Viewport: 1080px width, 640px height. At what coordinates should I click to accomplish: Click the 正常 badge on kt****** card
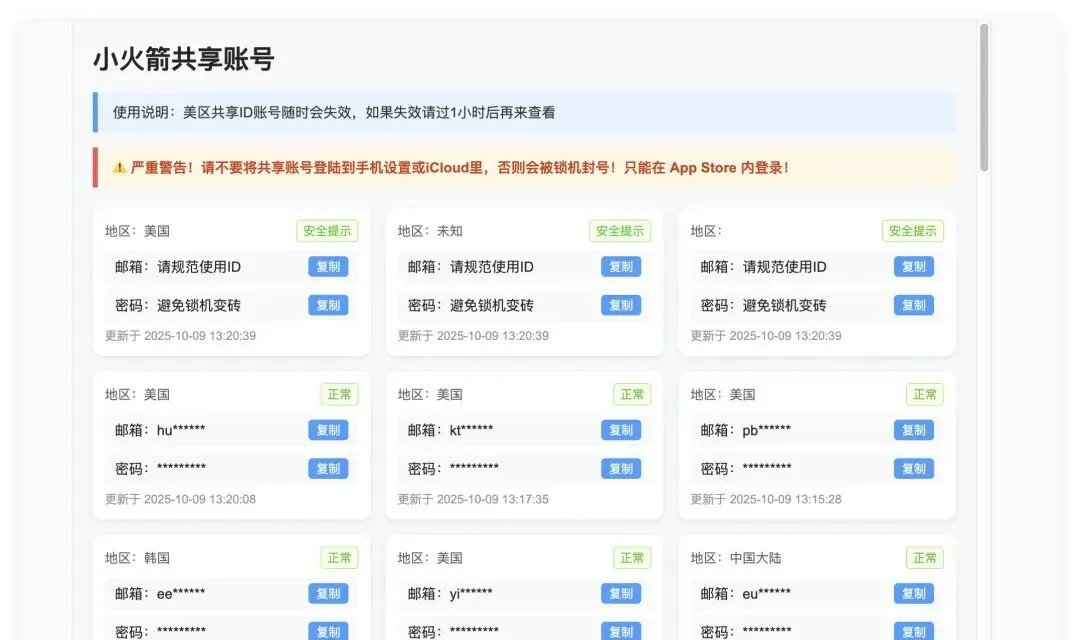[x=632, y=394]
